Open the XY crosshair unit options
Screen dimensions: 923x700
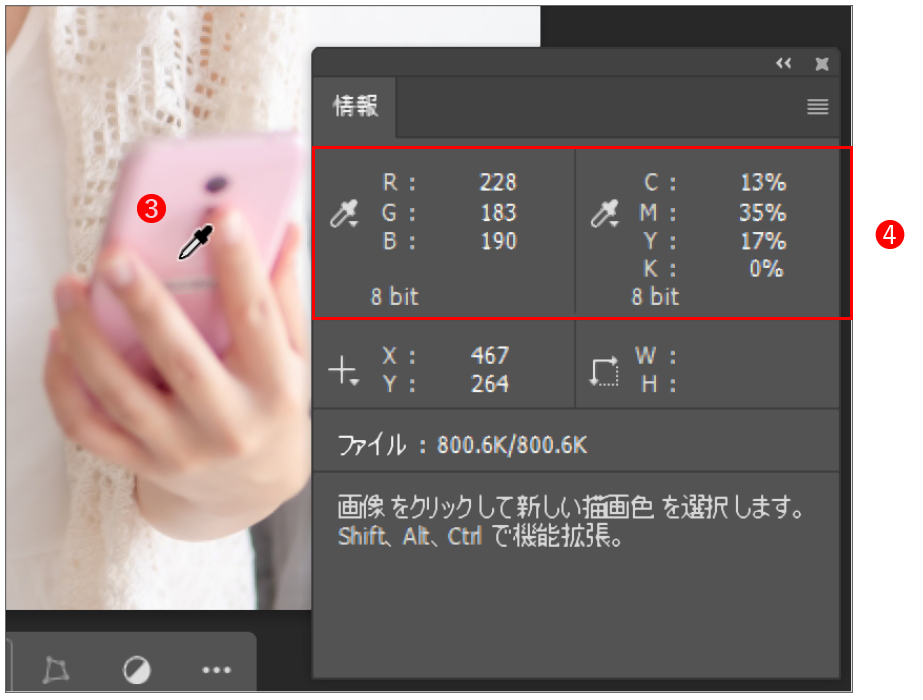pos(343,371)
